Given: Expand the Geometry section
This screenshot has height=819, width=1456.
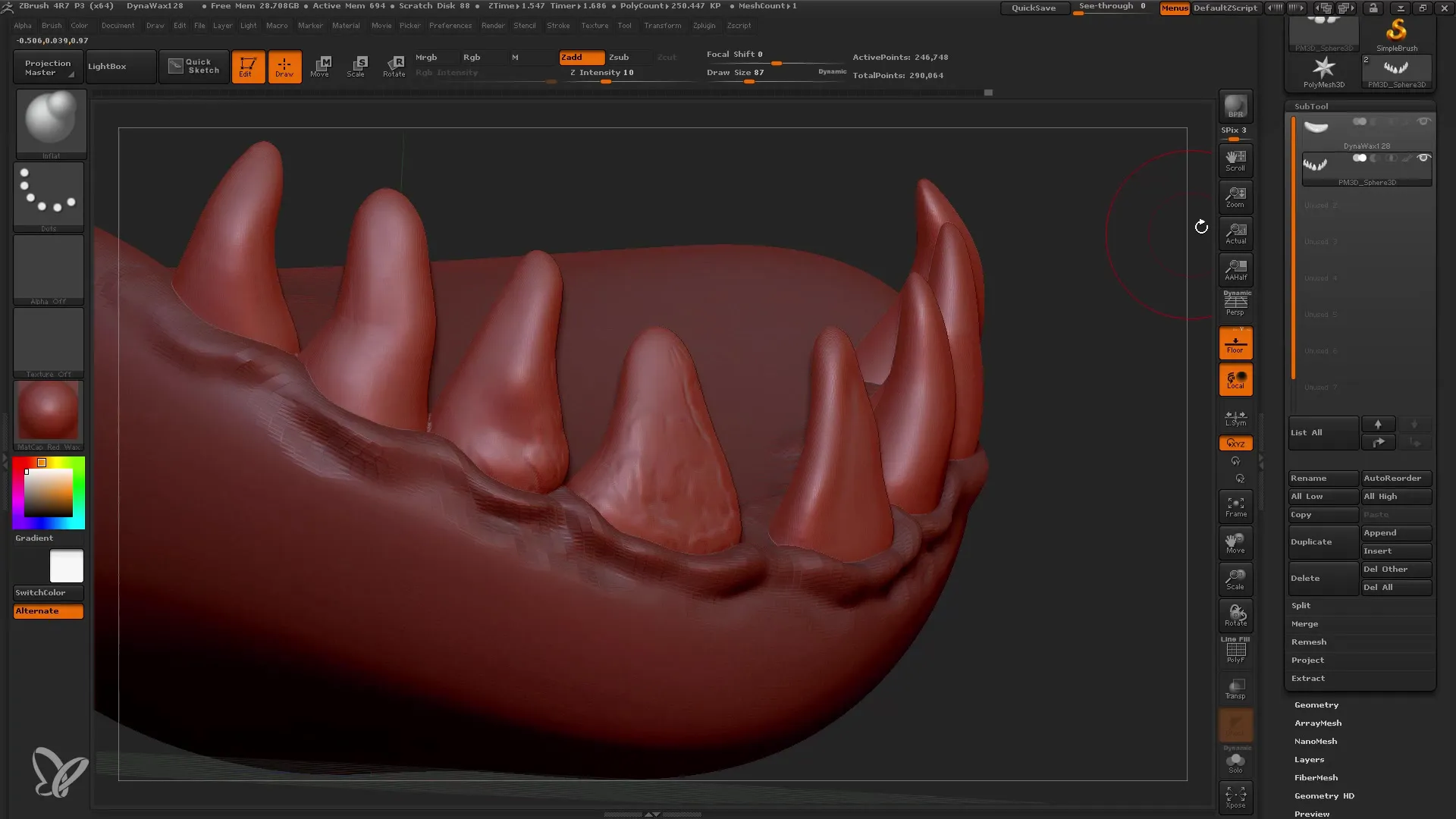Looking at the screenshot, I should click(1316, 704).
